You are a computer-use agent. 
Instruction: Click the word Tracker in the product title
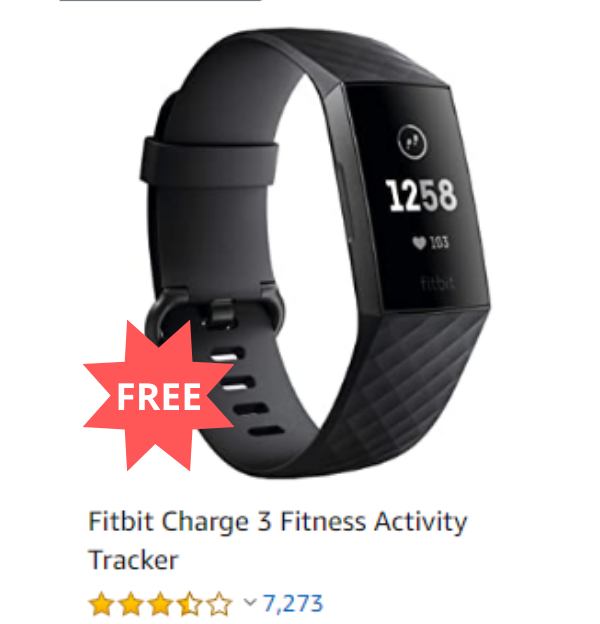(x=133, y=560)
